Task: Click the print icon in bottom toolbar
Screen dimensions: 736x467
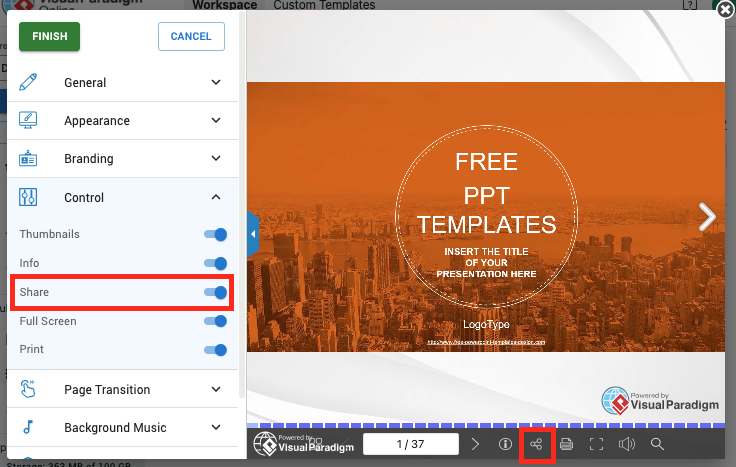Action: pos(566,444)
